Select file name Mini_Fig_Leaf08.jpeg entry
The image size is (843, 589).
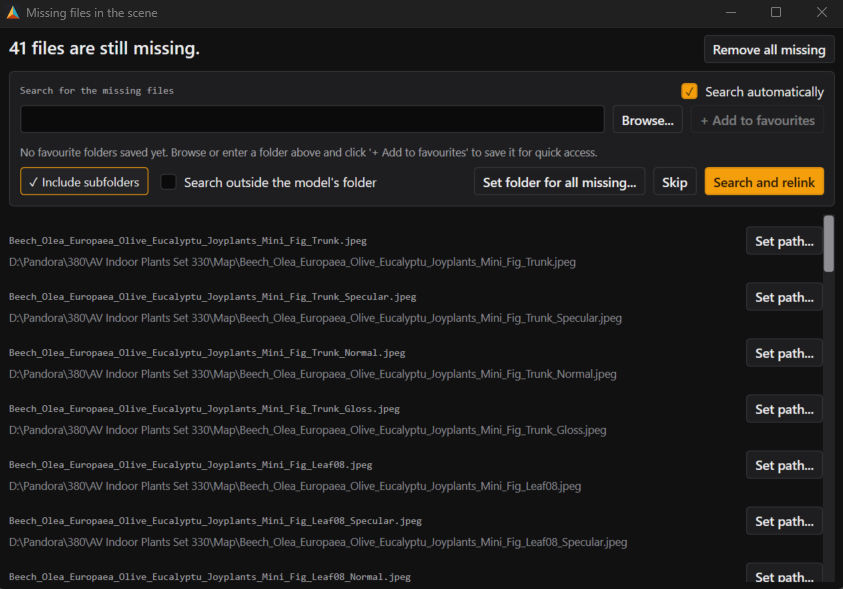pyautogui.click(x=190, y=464)
